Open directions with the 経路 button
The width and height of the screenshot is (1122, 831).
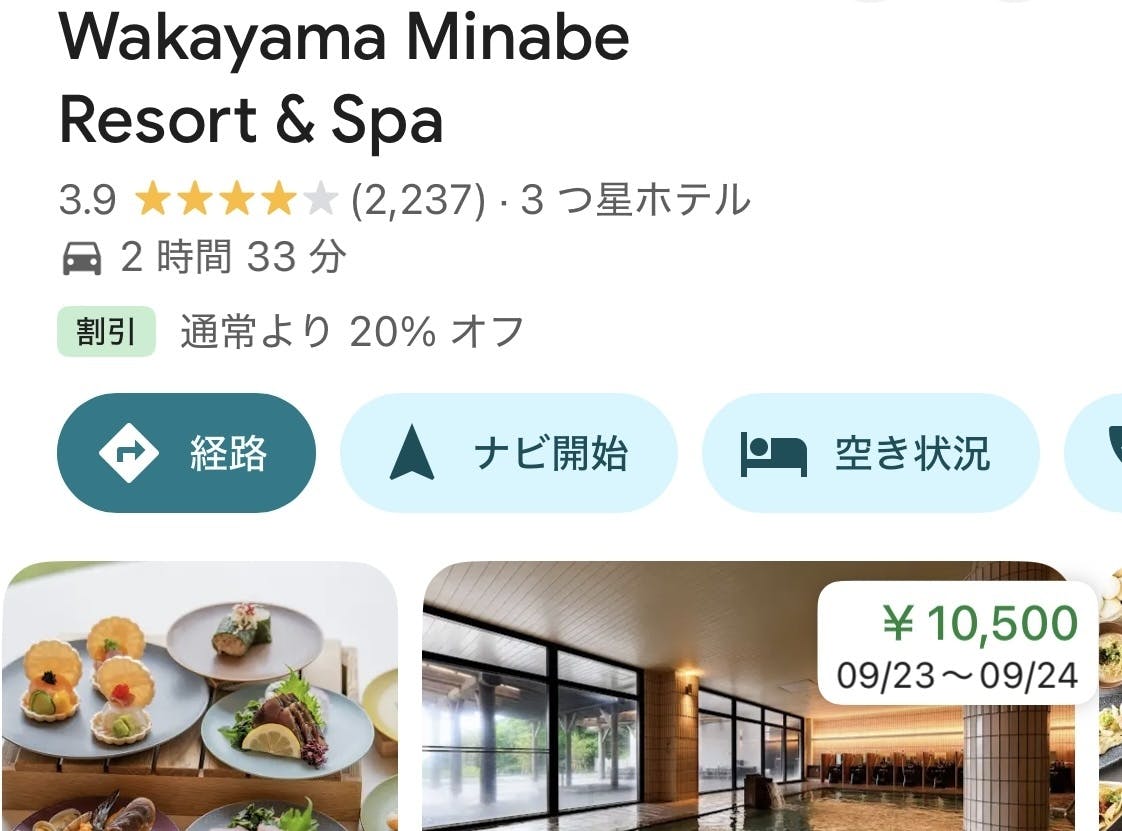186,452
